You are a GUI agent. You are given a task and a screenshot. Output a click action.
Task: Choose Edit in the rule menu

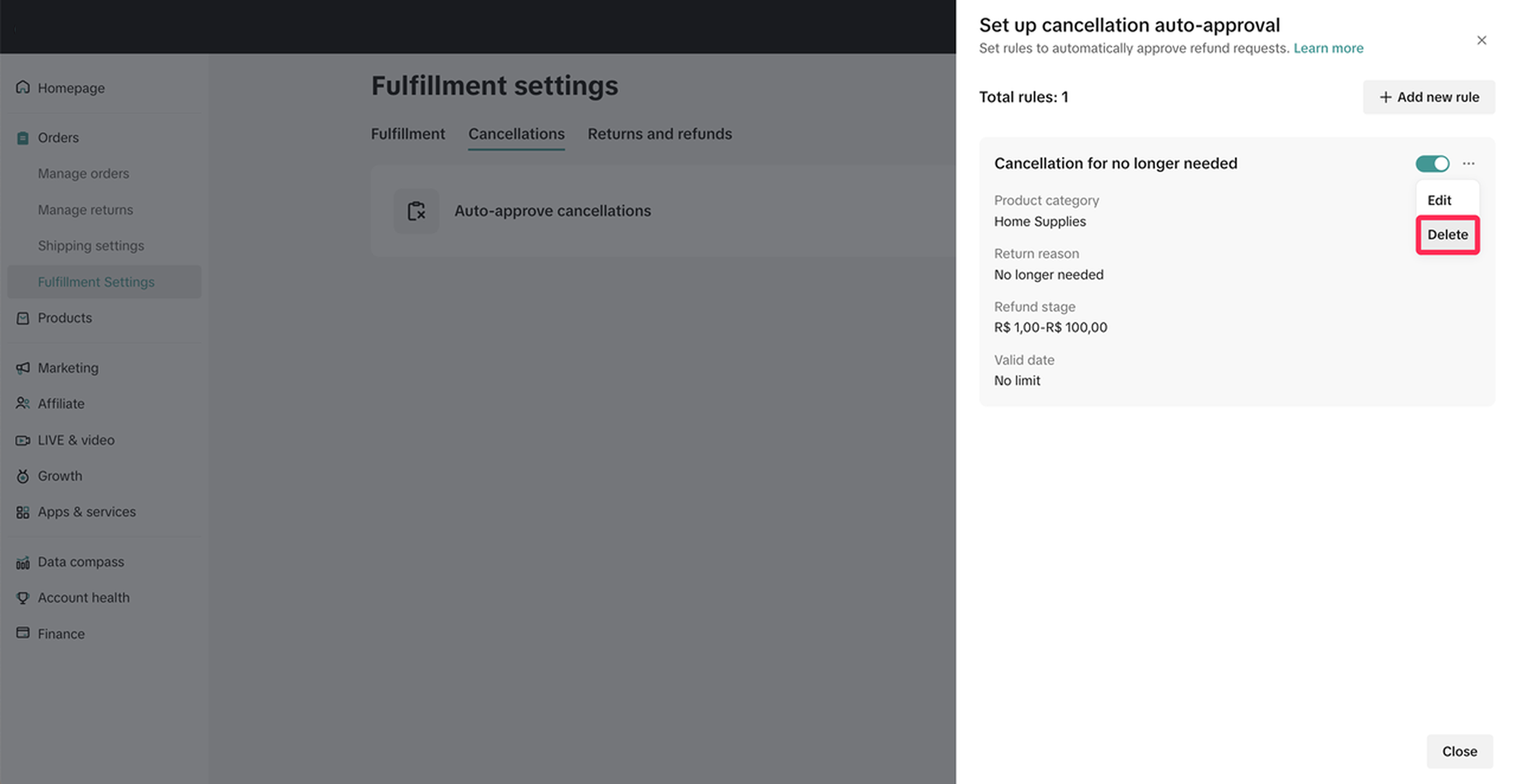(x=1438, y=200)
